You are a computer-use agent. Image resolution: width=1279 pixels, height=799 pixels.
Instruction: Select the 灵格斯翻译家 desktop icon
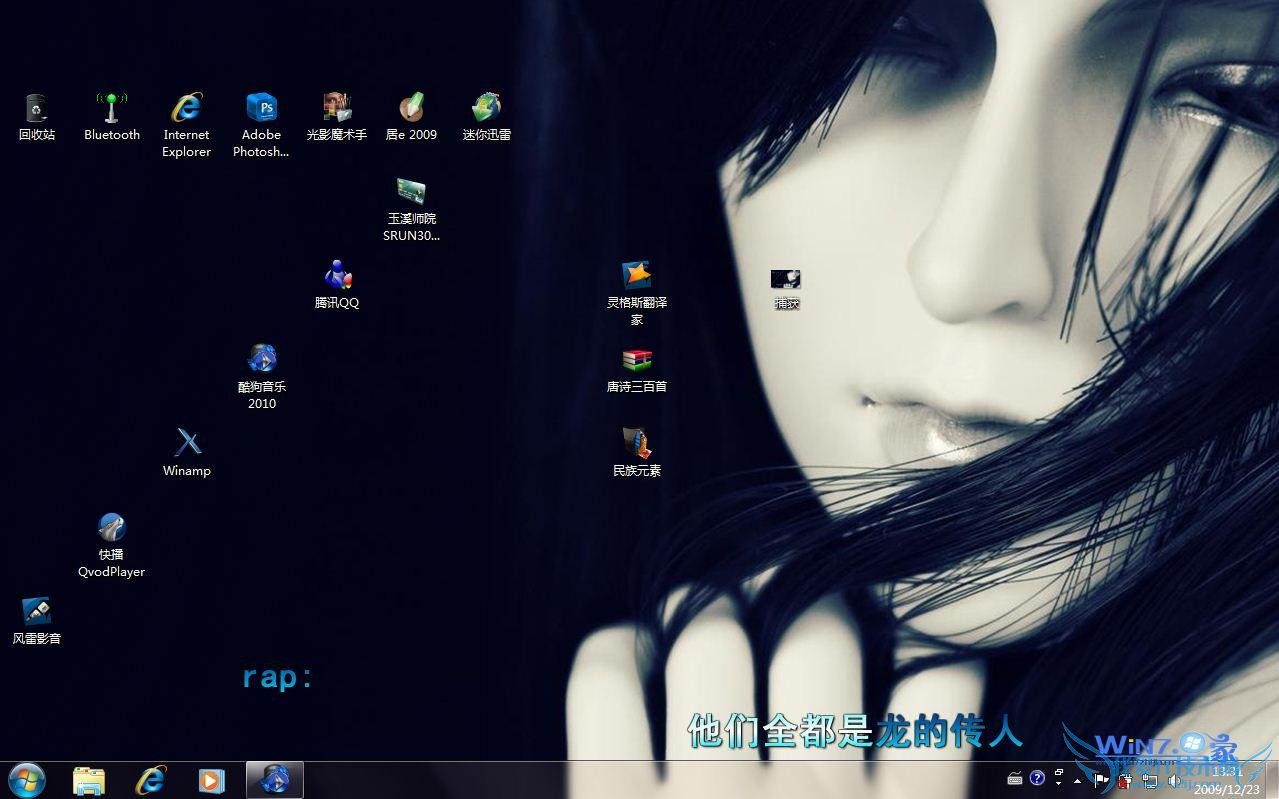(x=637, y=294)
